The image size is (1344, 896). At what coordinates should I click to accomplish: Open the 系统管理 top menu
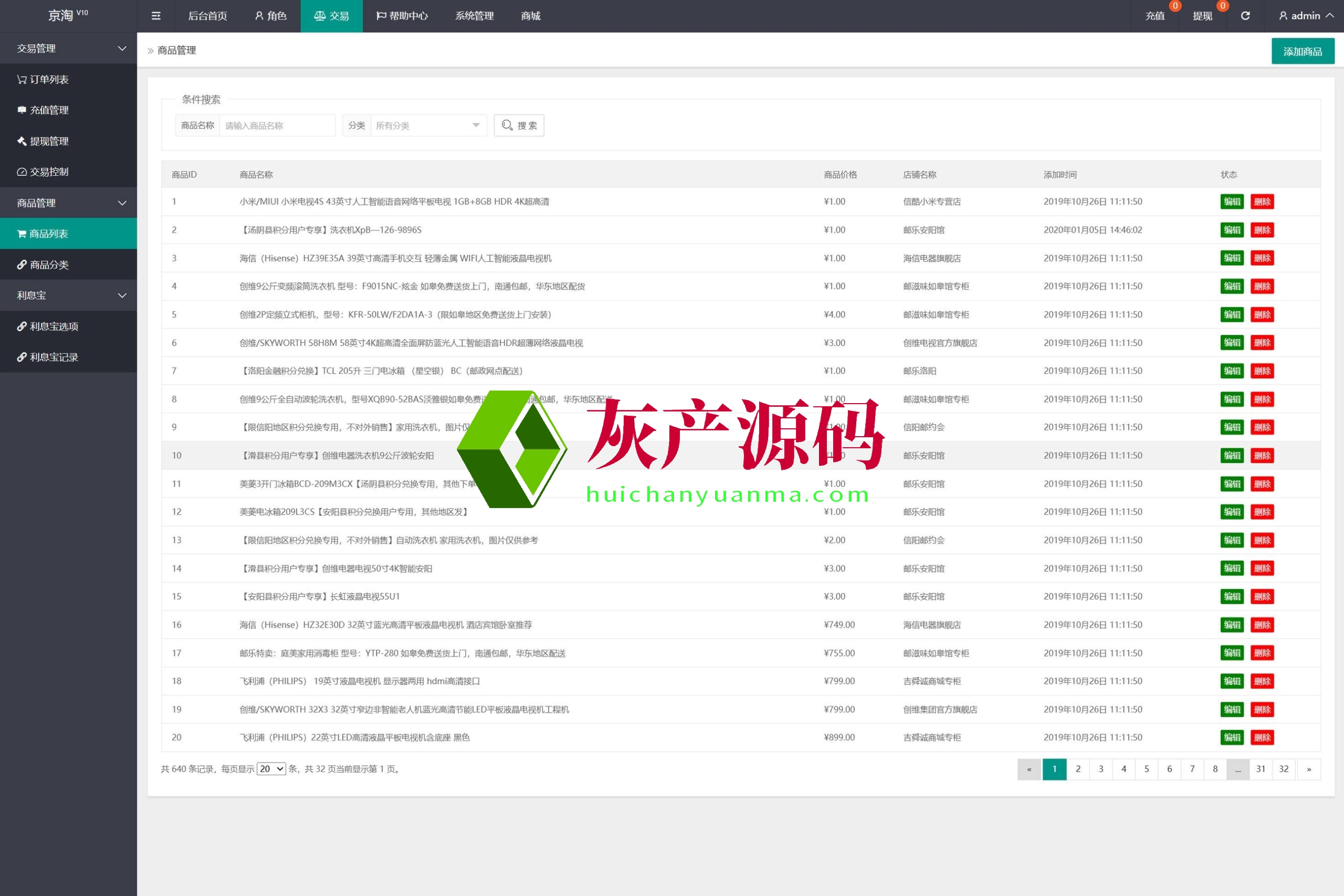pyautogui.click(x=474, y=16)
